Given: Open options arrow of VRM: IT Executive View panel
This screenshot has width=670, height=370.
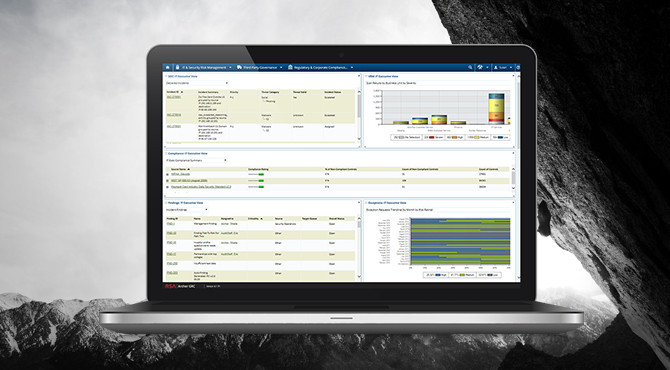Looking at the screenshot, I should click(x=513, y=76).
